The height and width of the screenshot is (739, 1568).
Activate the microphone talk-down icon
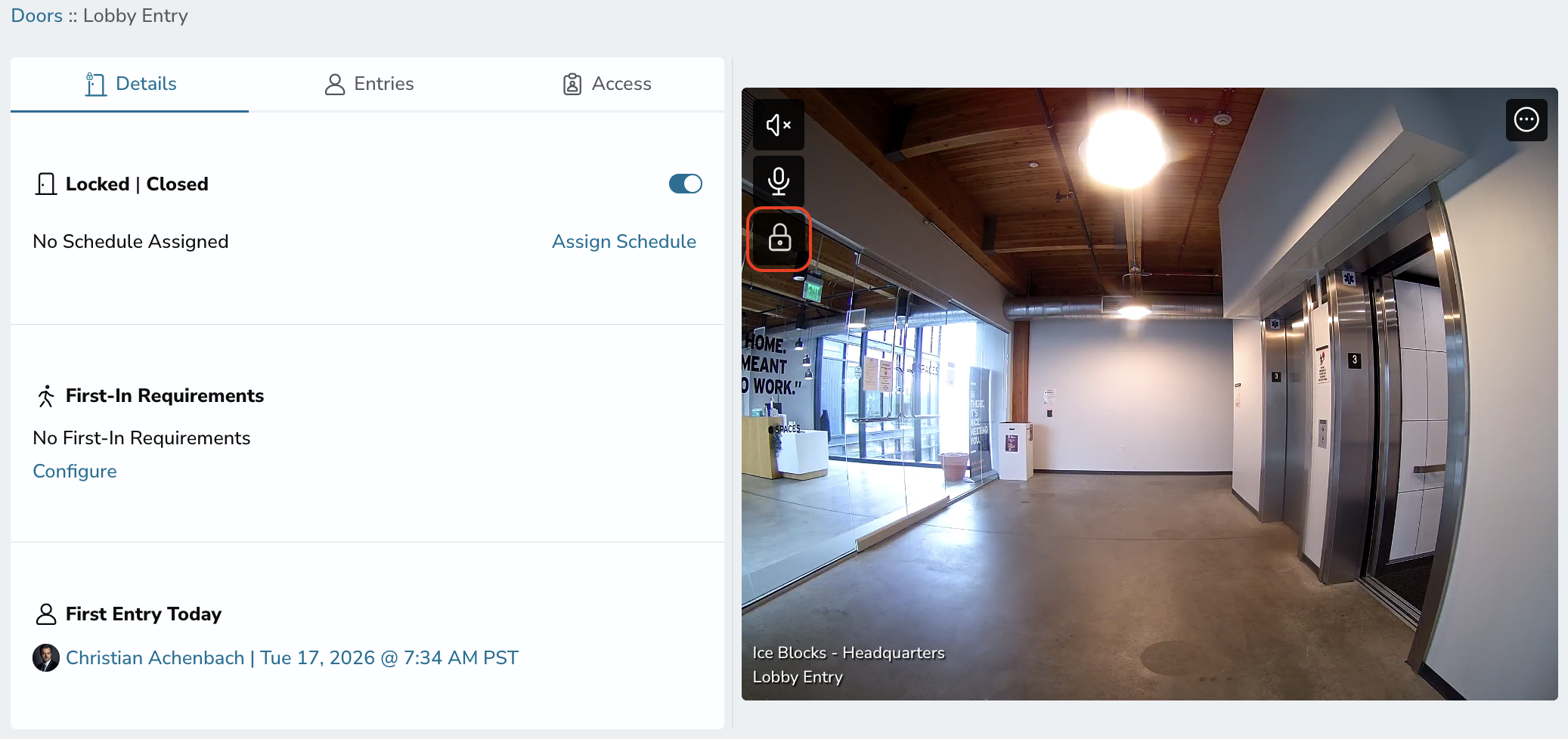[778, 181]
